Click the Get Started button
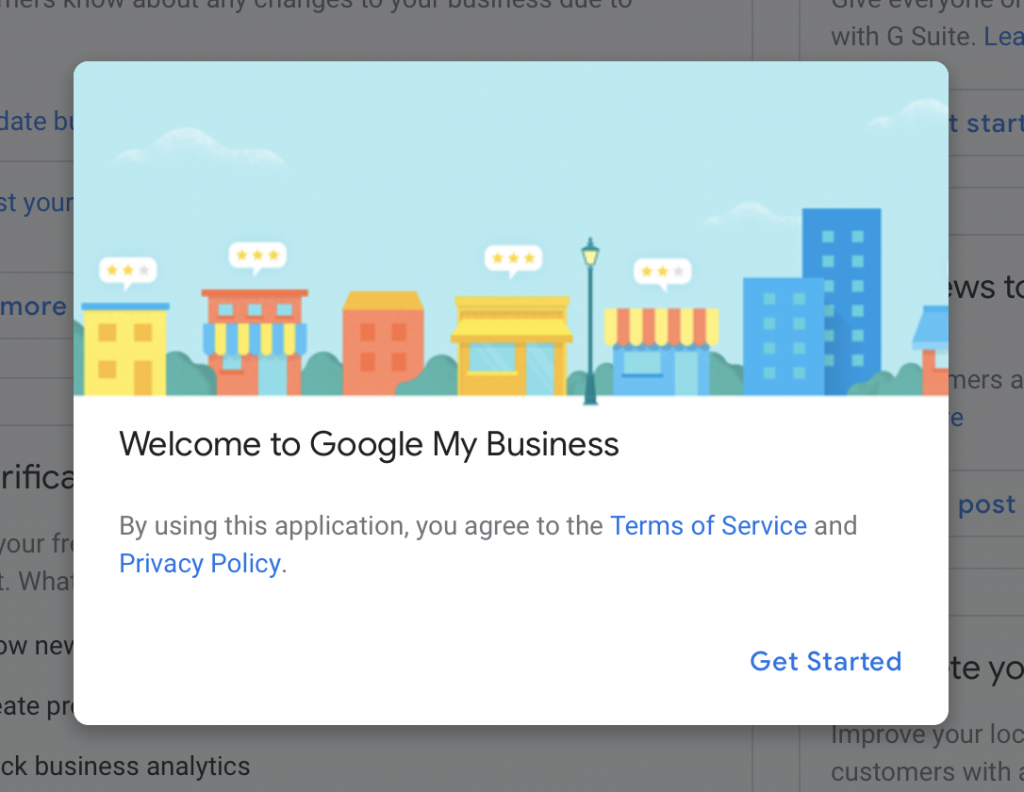Screen dimensions: 1024x792 click(x=825, y=661)
